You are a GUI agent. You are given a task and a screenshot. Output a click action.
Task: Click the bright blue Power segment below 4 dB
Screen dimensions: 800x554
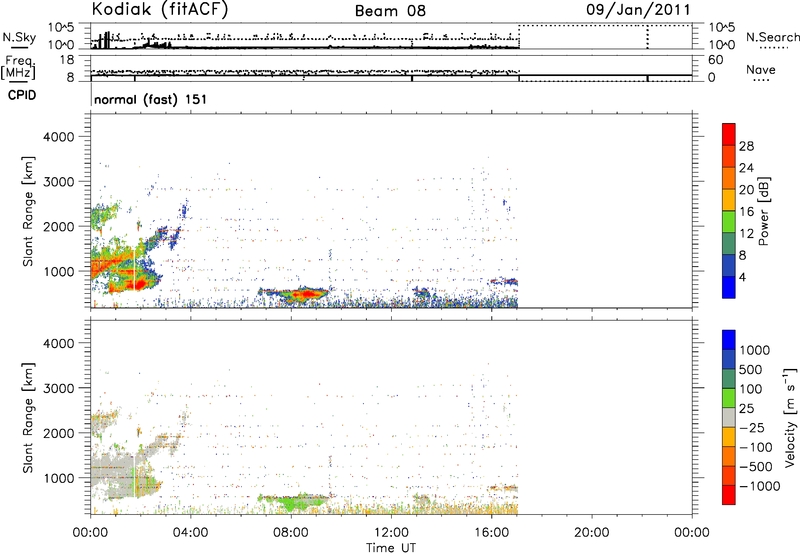[729, 287]
